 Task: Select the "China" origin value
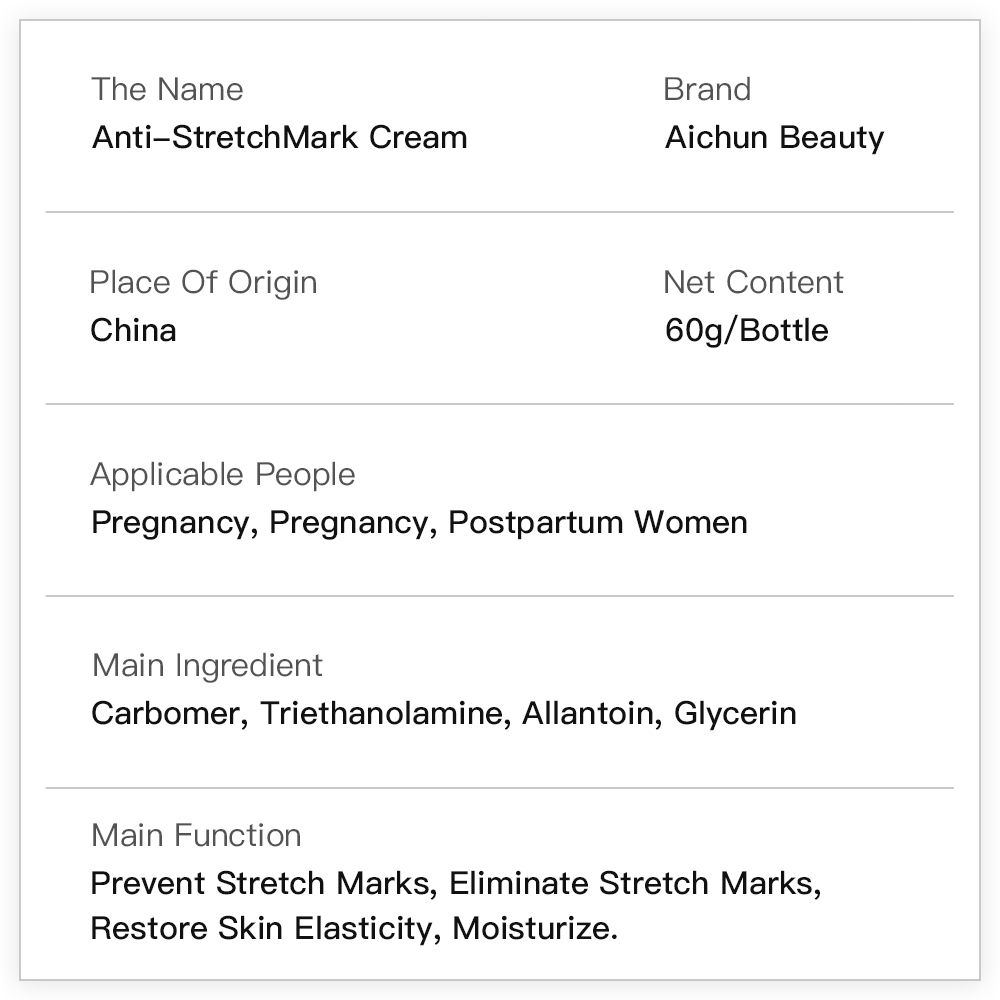pyautogui.click(x=133, y=330)
